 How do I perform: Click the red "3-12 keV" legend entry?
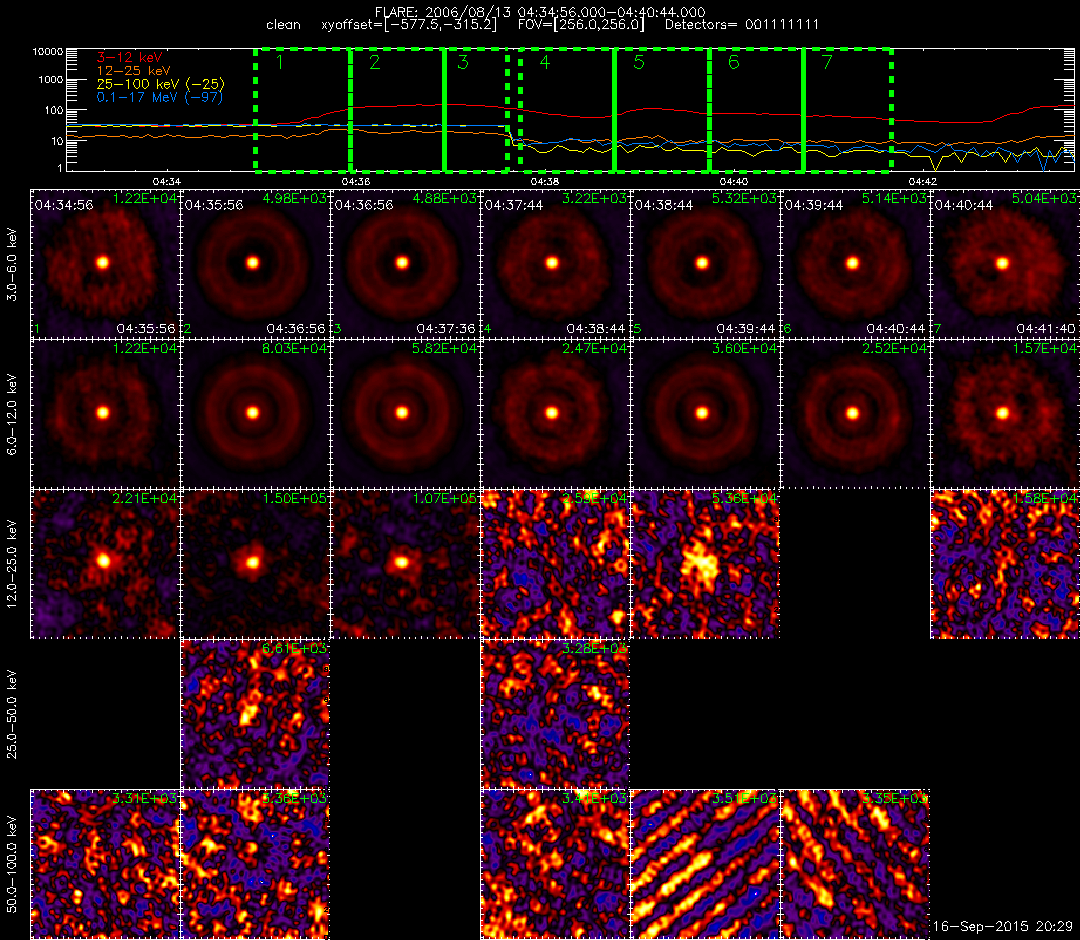click(129, 57)
